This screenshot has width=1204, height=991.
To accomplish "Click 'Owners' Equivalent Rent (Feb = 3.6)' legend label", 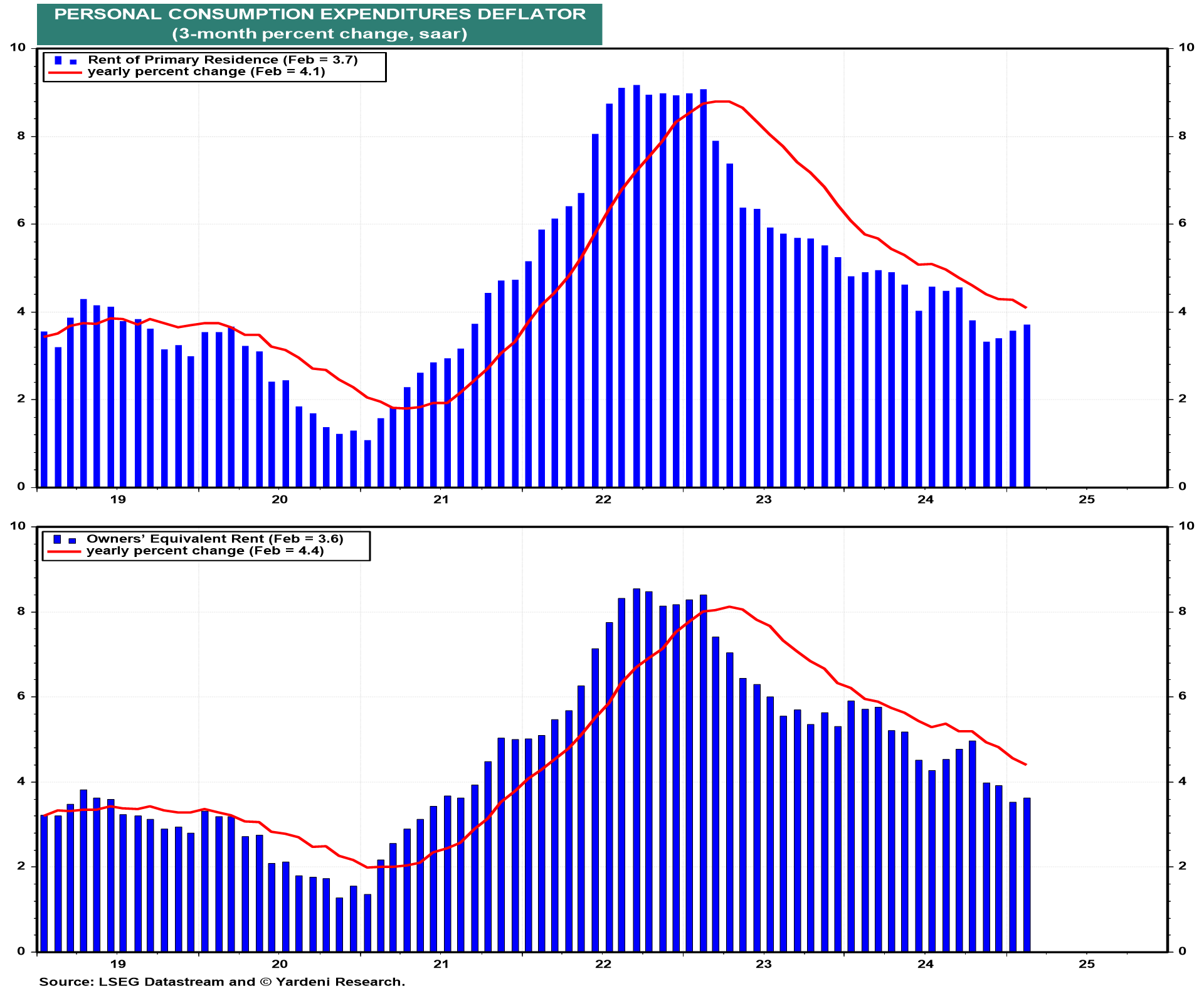I will pos(215,539).
